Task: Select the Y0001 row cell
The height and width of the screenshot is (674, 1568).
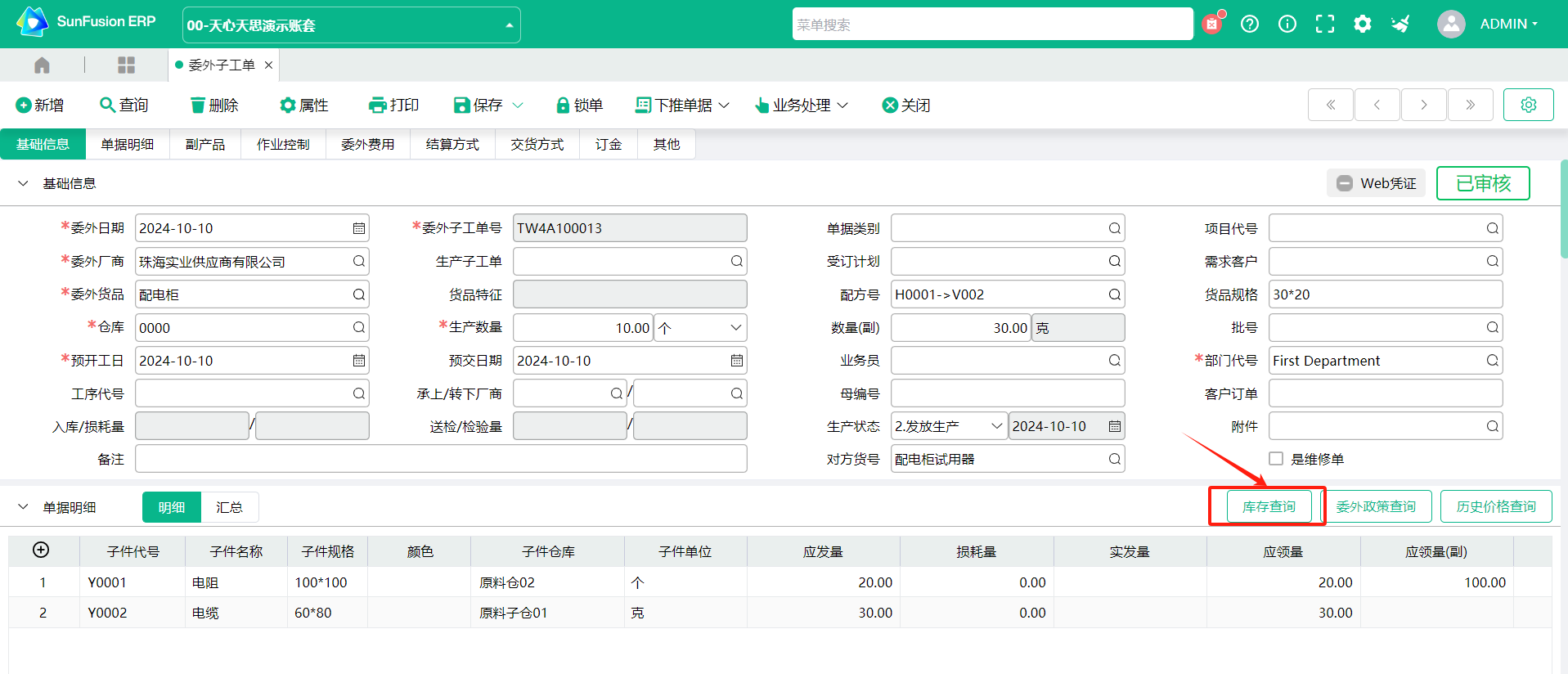Action: tap(133, 582)
